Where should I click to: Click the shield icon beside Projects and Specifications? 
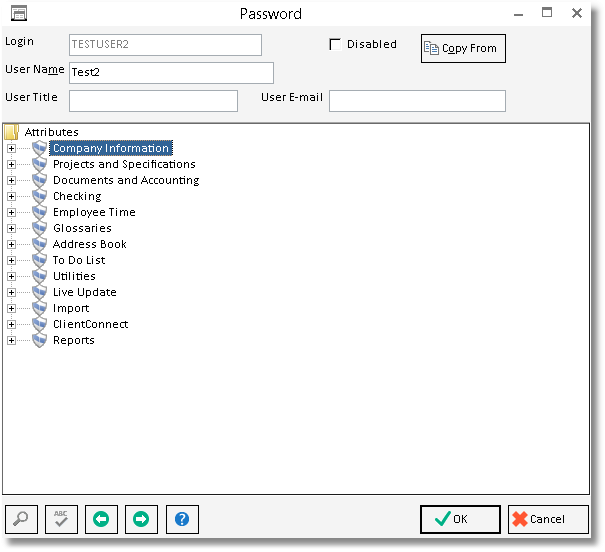[39, 164]
